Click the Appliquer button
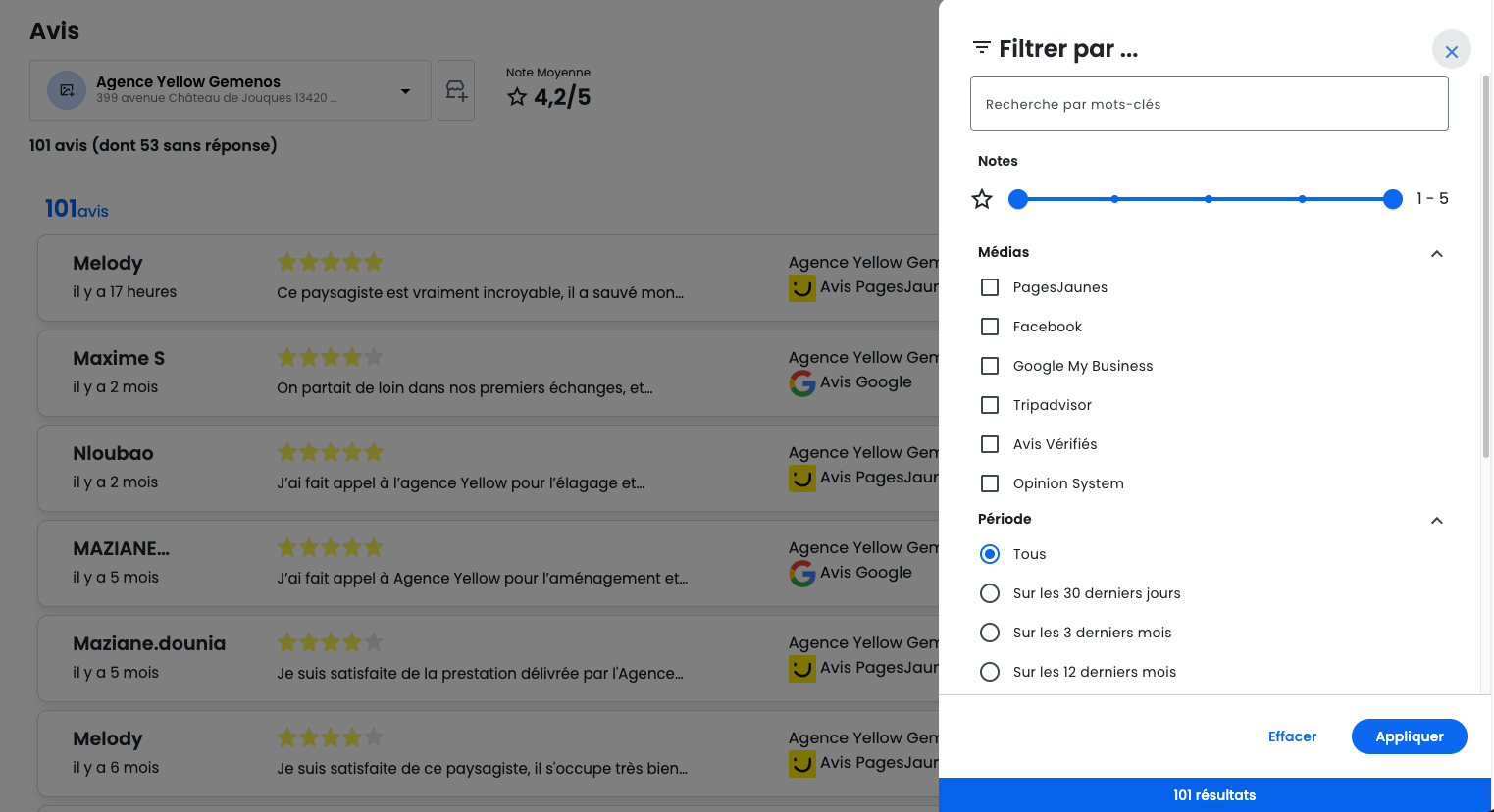 1409,736
